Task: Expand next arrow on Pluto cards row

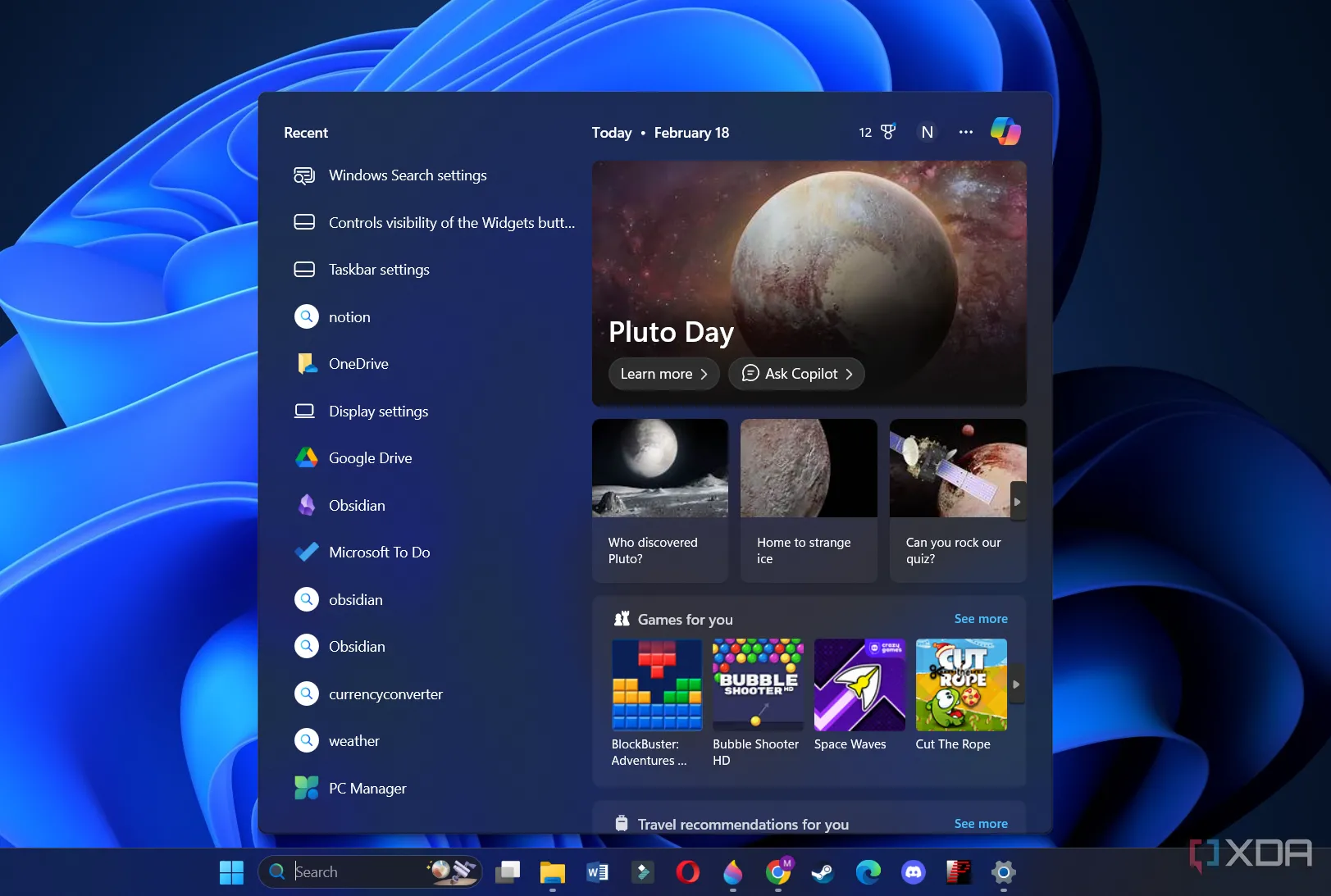Action: coord(1017,502)
